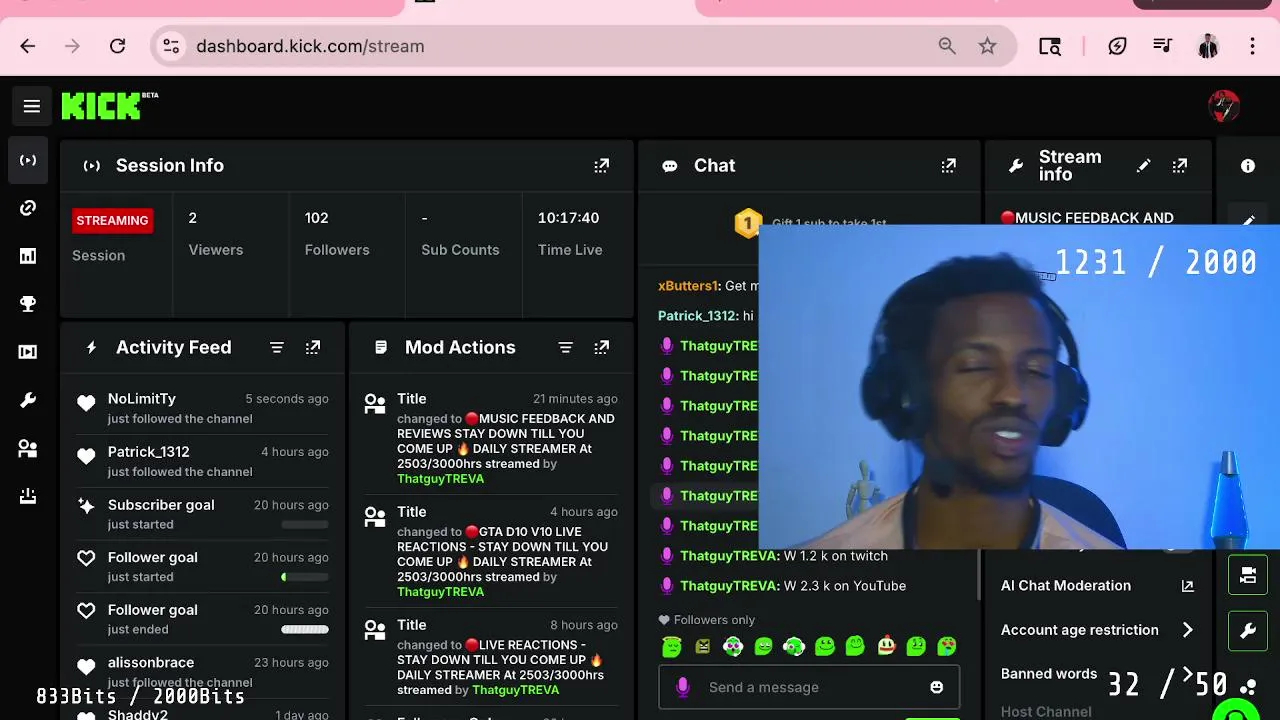Click the STREAMING status badge
Image resolution: width=1280 pixels, height=720 pixels.
coord(112,221)
